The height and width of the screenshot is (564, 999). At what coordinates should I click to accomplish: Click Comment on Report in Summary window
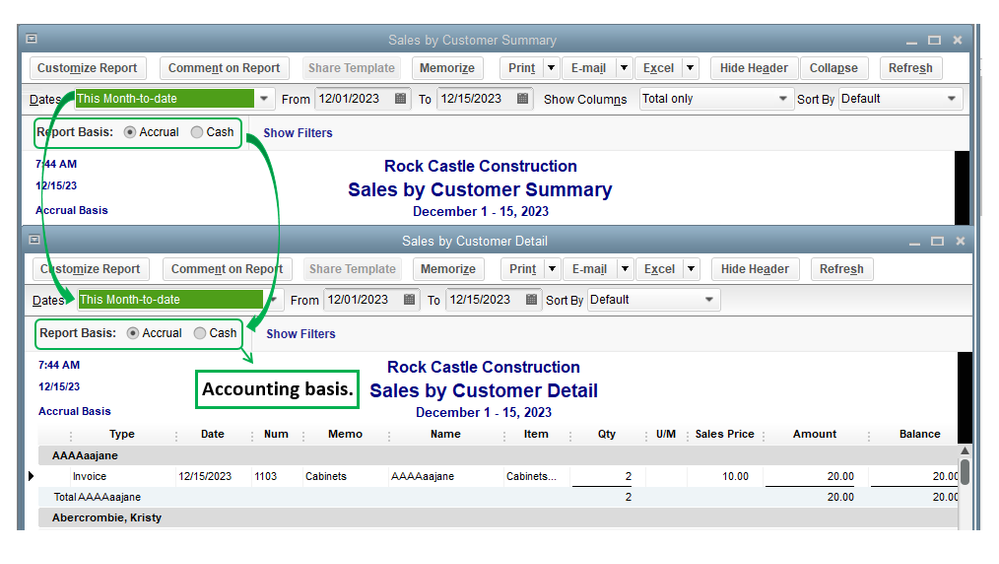coord(224,68)
